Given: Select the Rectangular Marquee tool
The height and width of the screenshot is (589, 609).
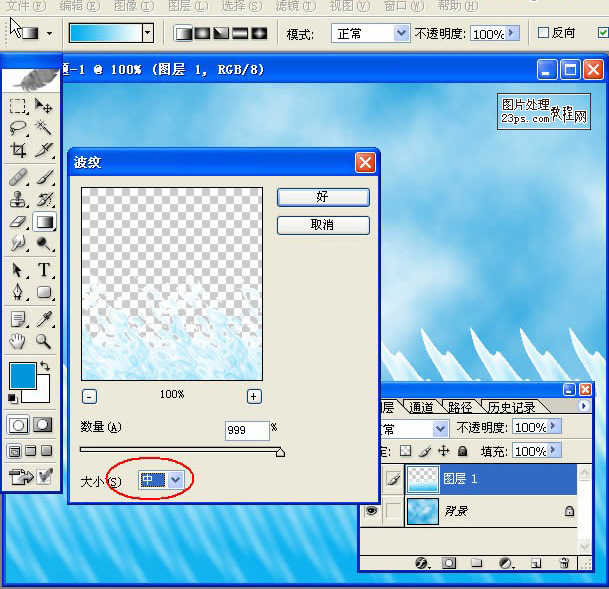Looking at the screenshot, I should click(x=17, y=106).
